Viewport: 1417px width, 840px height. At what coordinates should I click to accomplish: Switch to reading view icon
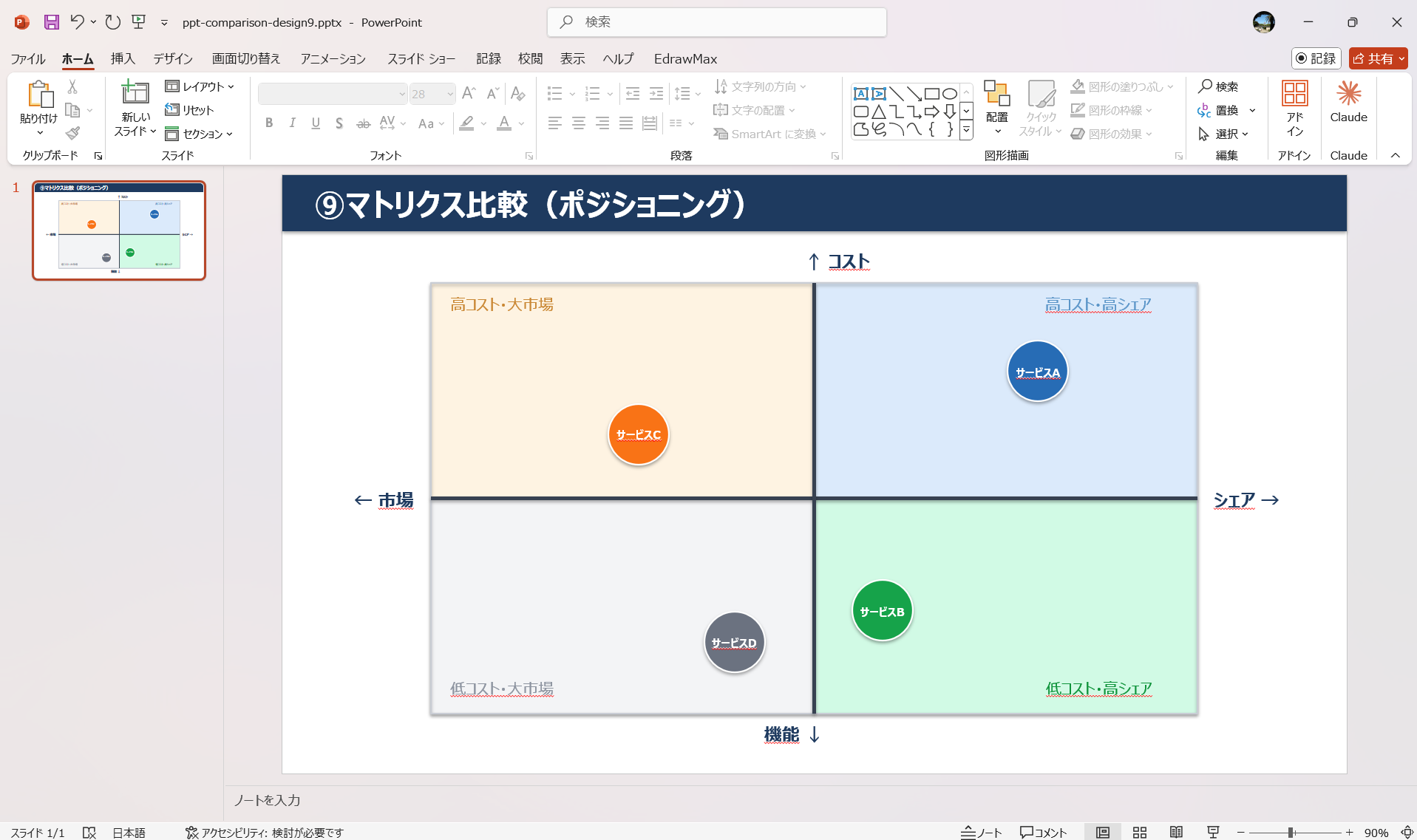(1176, 832)
